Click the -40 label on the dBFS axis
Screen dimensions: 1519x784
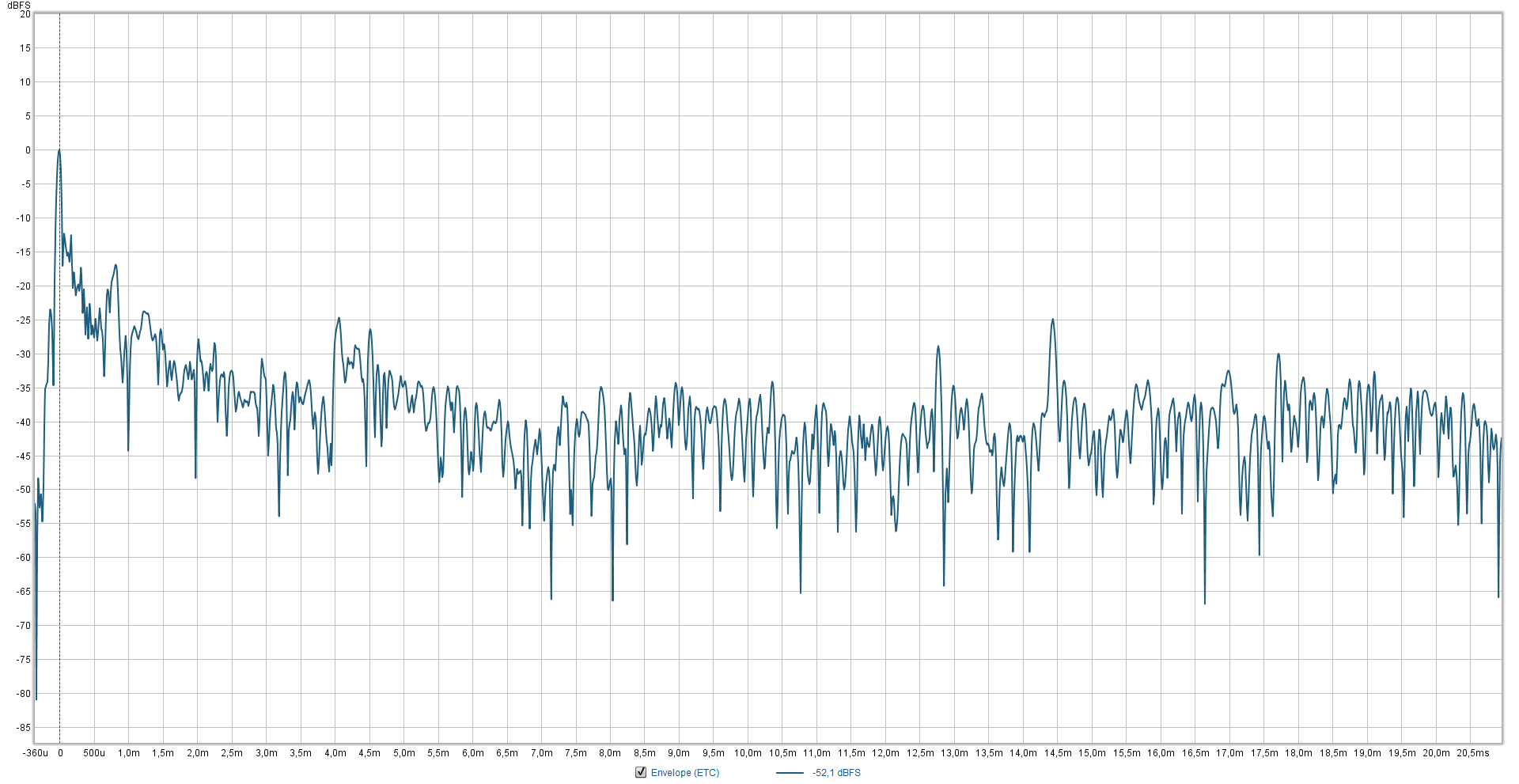[24, 422]
